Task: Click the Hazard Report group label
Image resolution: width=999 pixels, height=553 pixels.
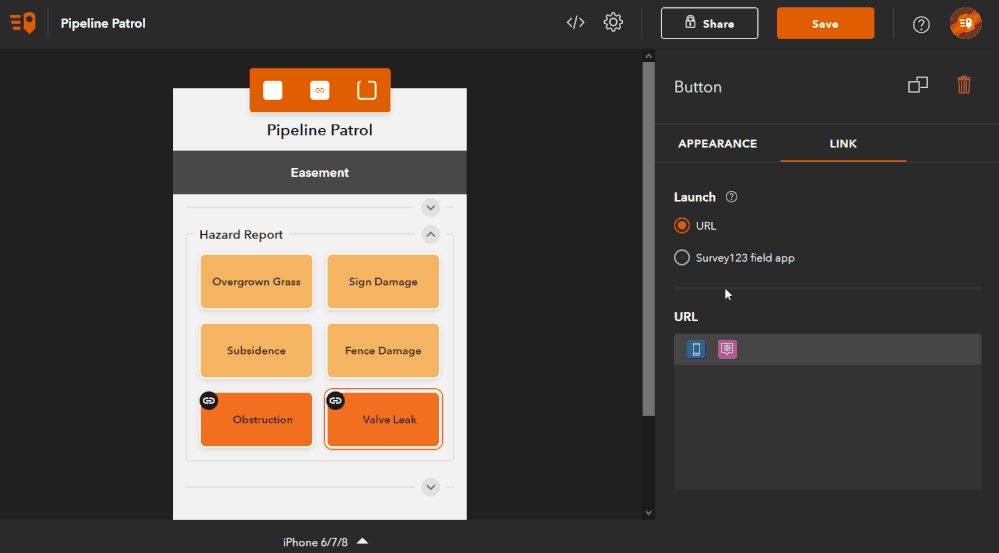Action: click(x=241, y=234)
